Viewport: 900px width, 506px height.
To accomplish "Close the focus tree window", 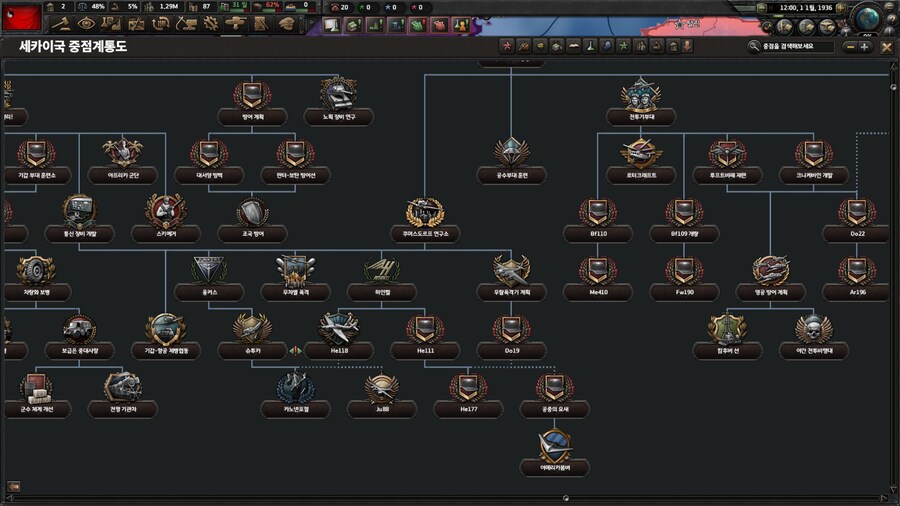I will point(886,46).
